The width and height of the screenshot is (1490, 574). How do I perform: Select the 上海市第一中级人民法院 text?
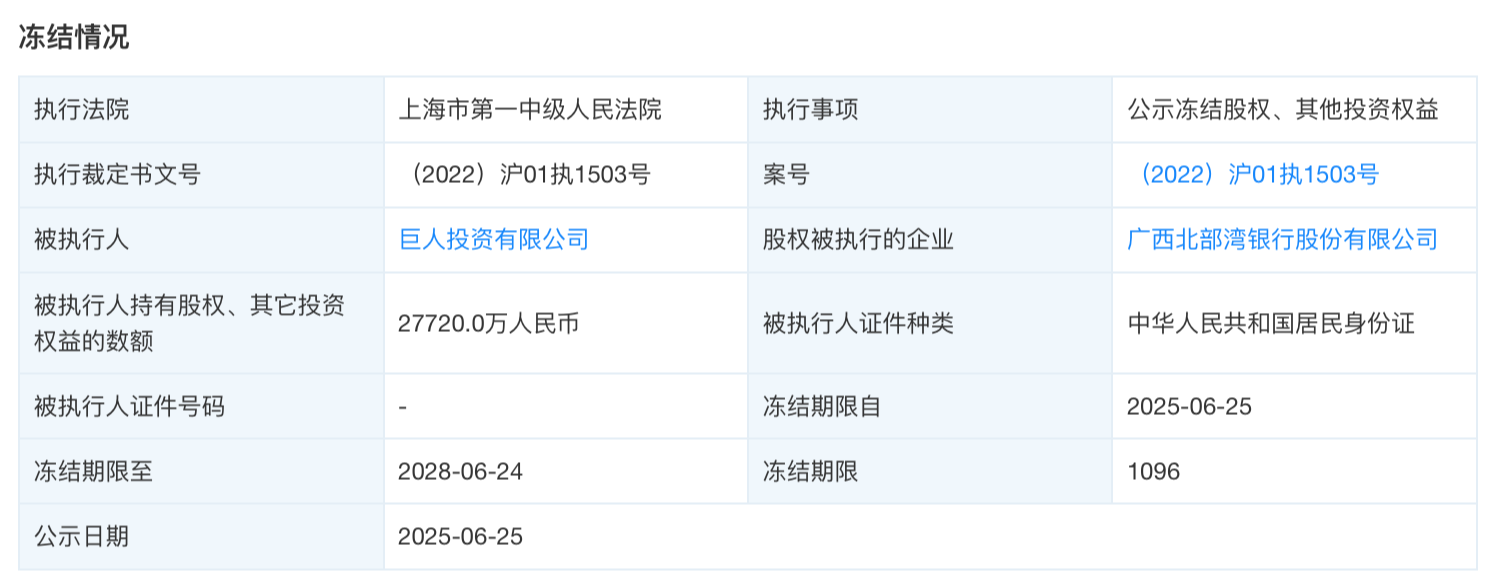point(529,110)
